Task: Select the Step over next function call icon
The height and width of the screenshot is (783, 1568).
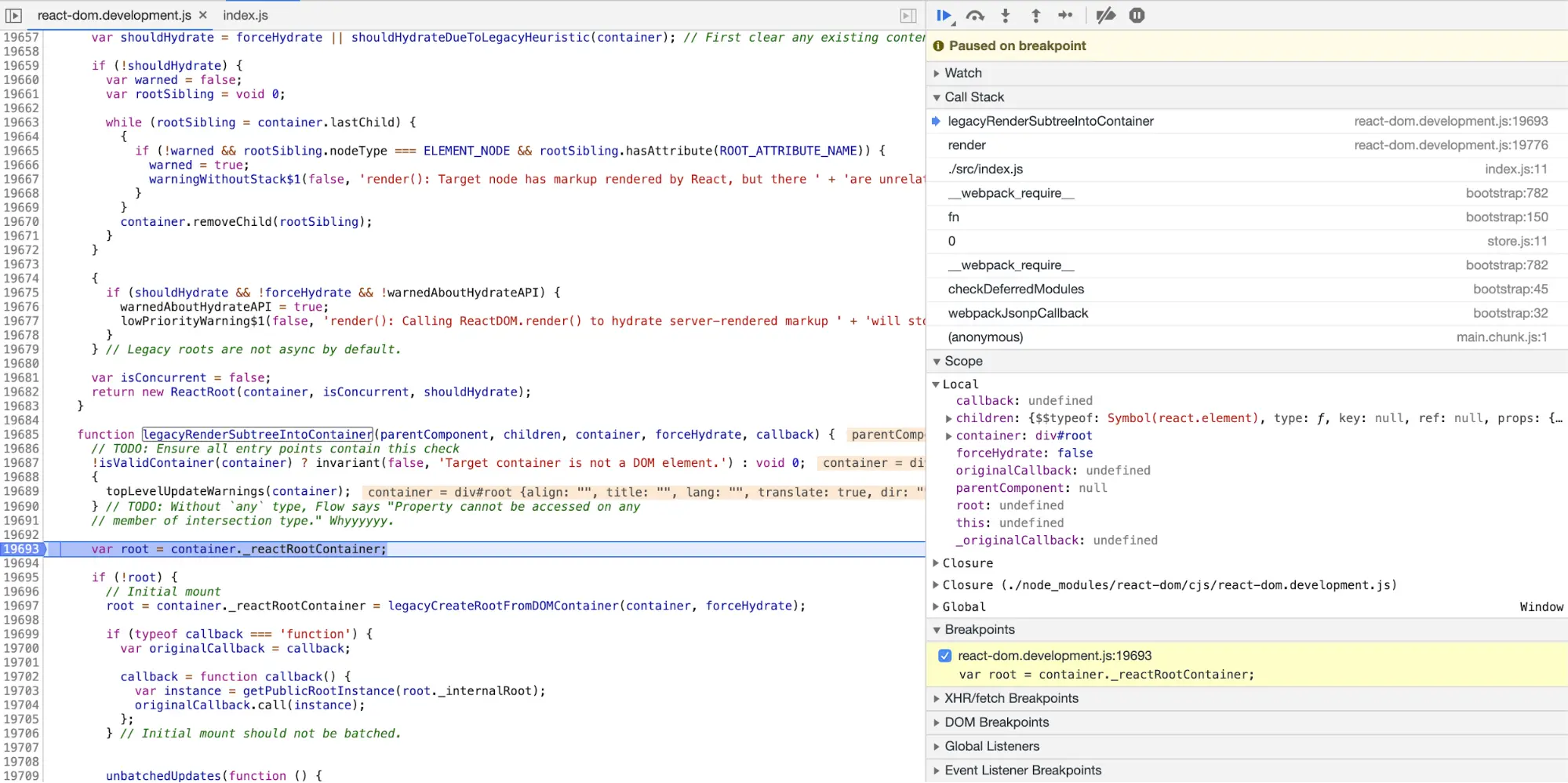Action: 974,15
